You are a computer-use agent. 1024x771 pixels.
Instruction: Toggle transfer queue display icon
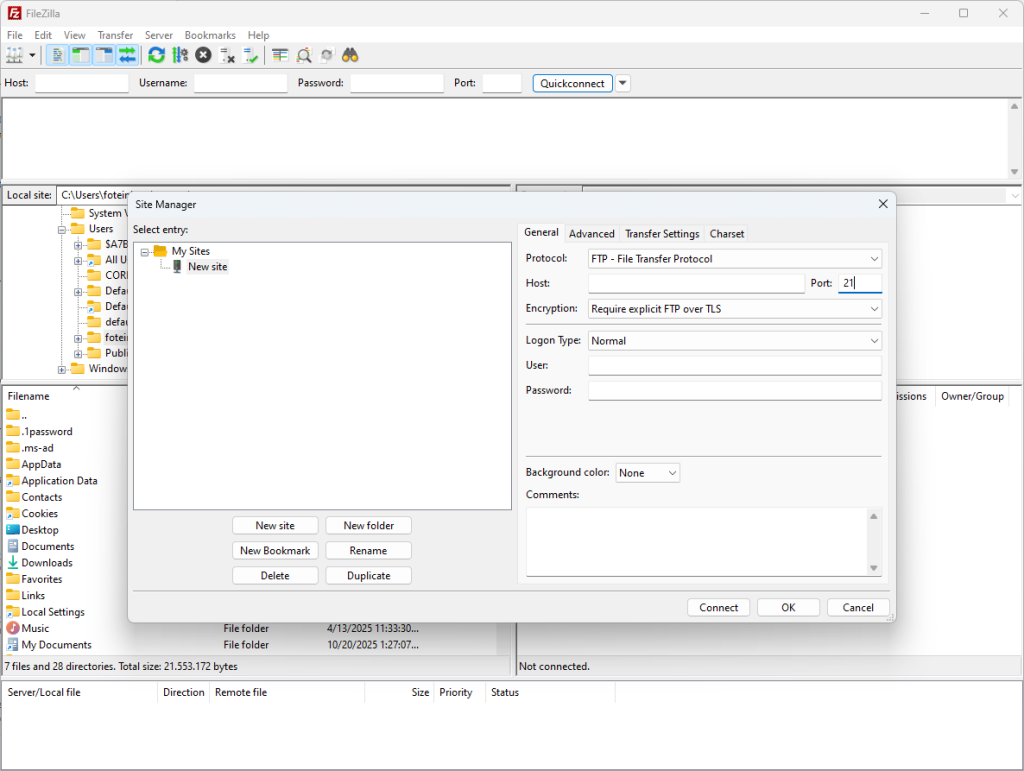coord(127,55)
